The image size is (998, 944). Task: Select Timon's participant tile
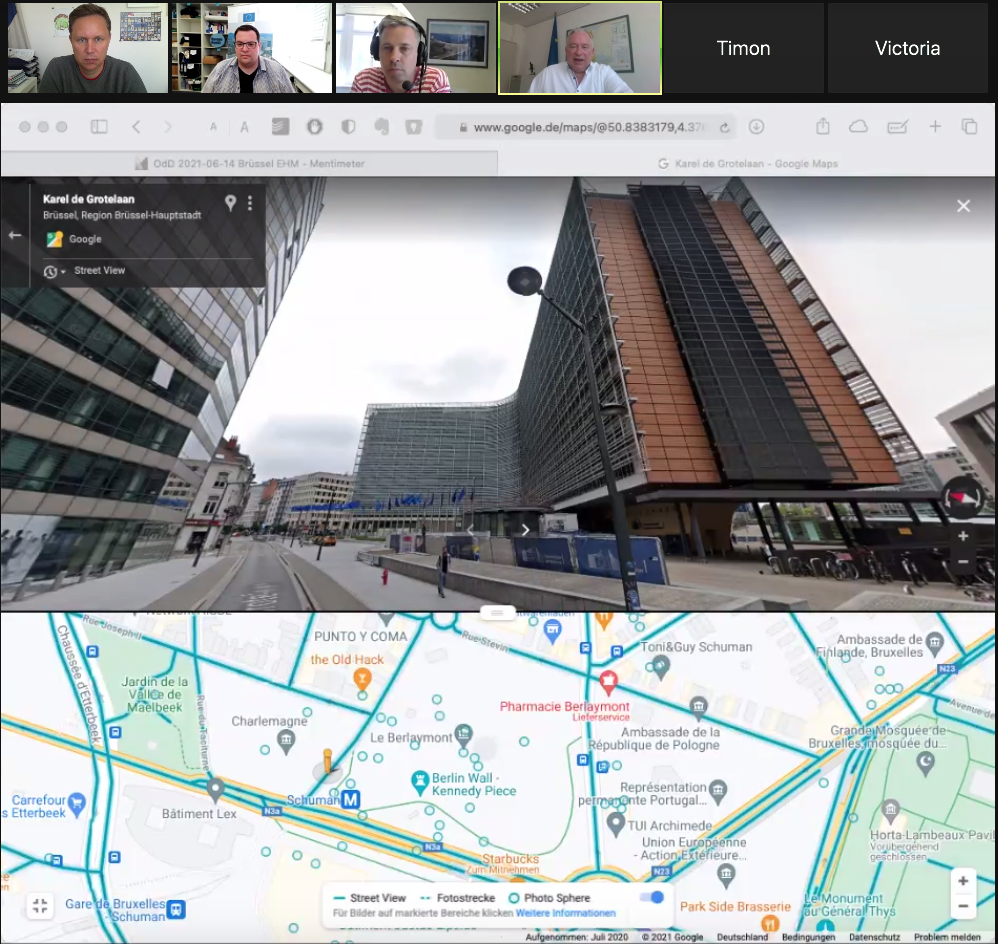click(x=743, y=48)
